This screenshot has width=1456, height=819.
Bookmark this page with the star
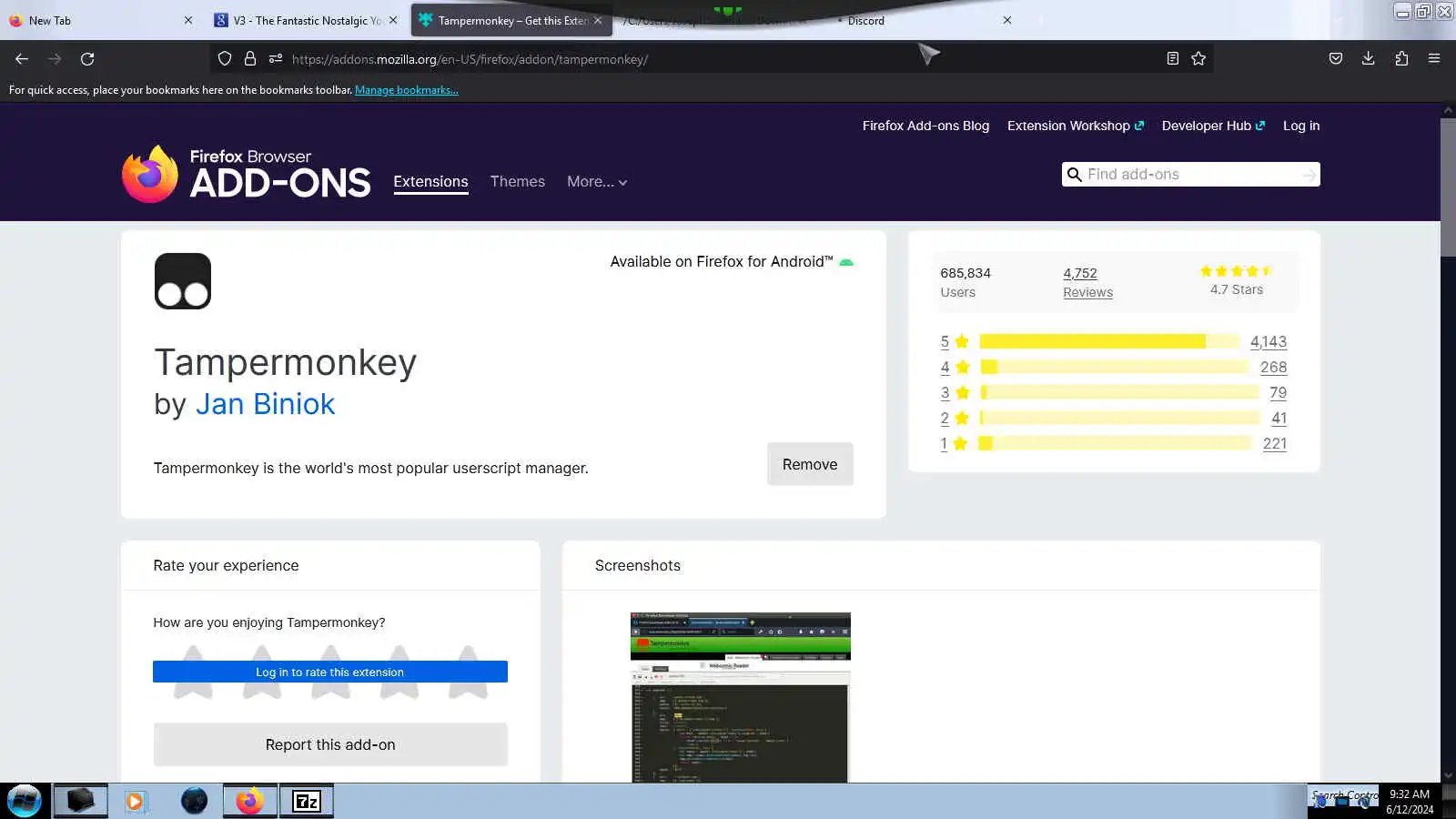point(1198,59)
